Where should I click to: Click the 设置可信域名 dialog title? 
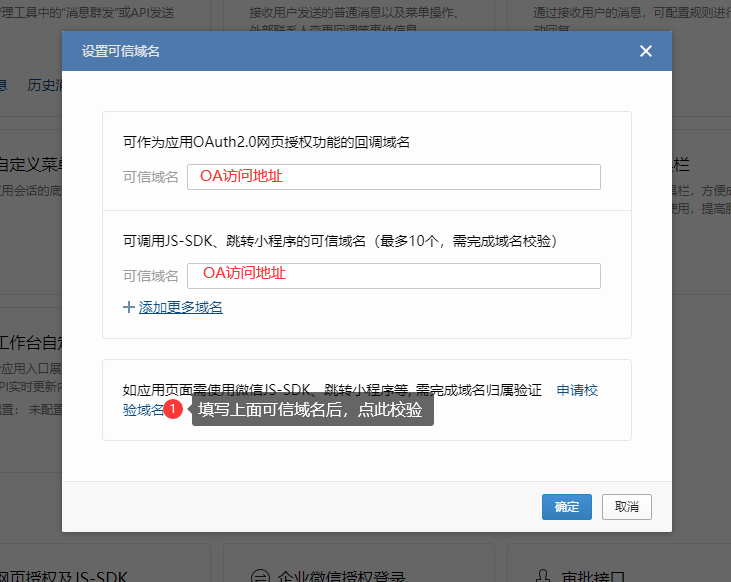coord(121,51)
